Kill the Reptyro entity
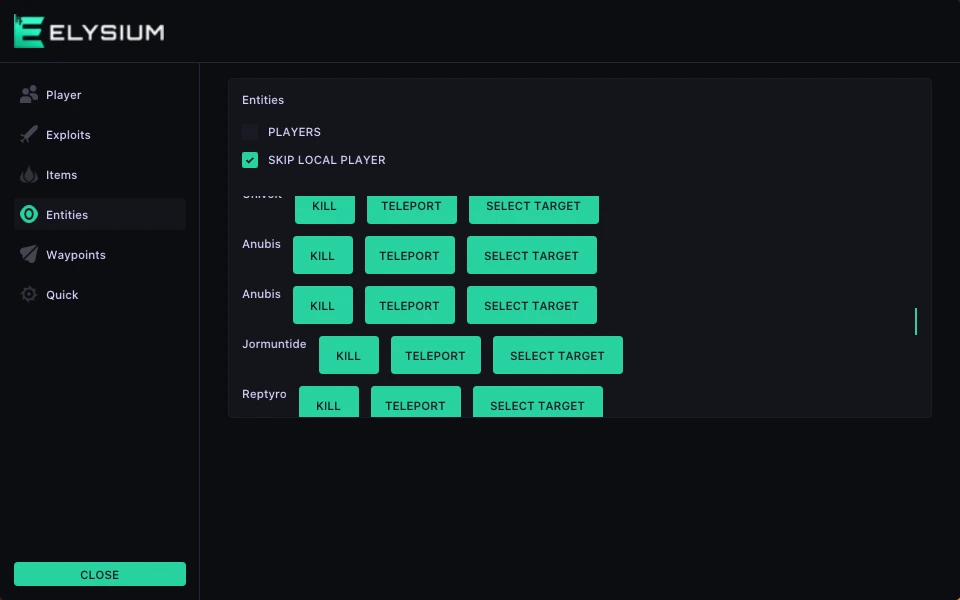The image size is (960, 600). coord(329,402)
